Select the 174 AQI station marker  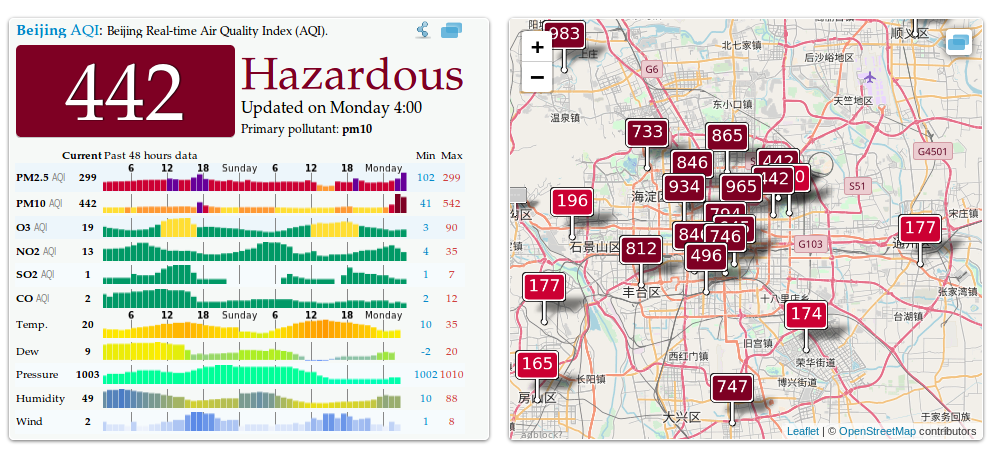(806, 314)
